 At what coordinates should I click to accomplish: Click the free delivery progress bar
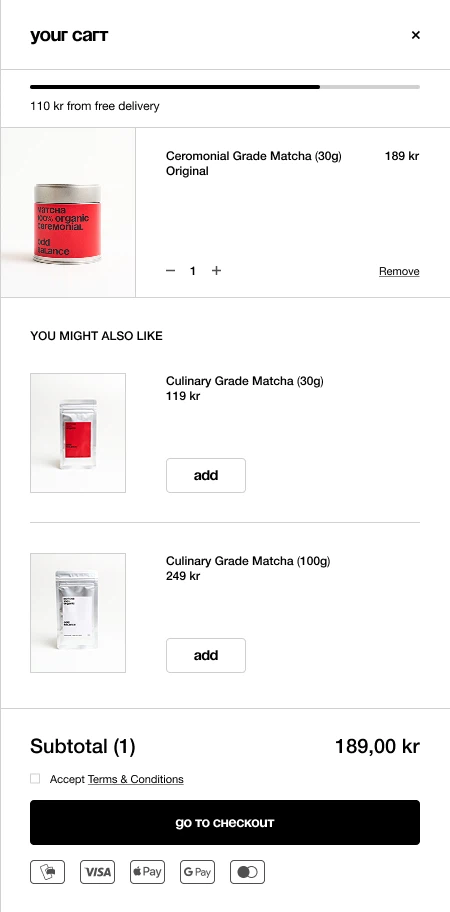point(225,87)
